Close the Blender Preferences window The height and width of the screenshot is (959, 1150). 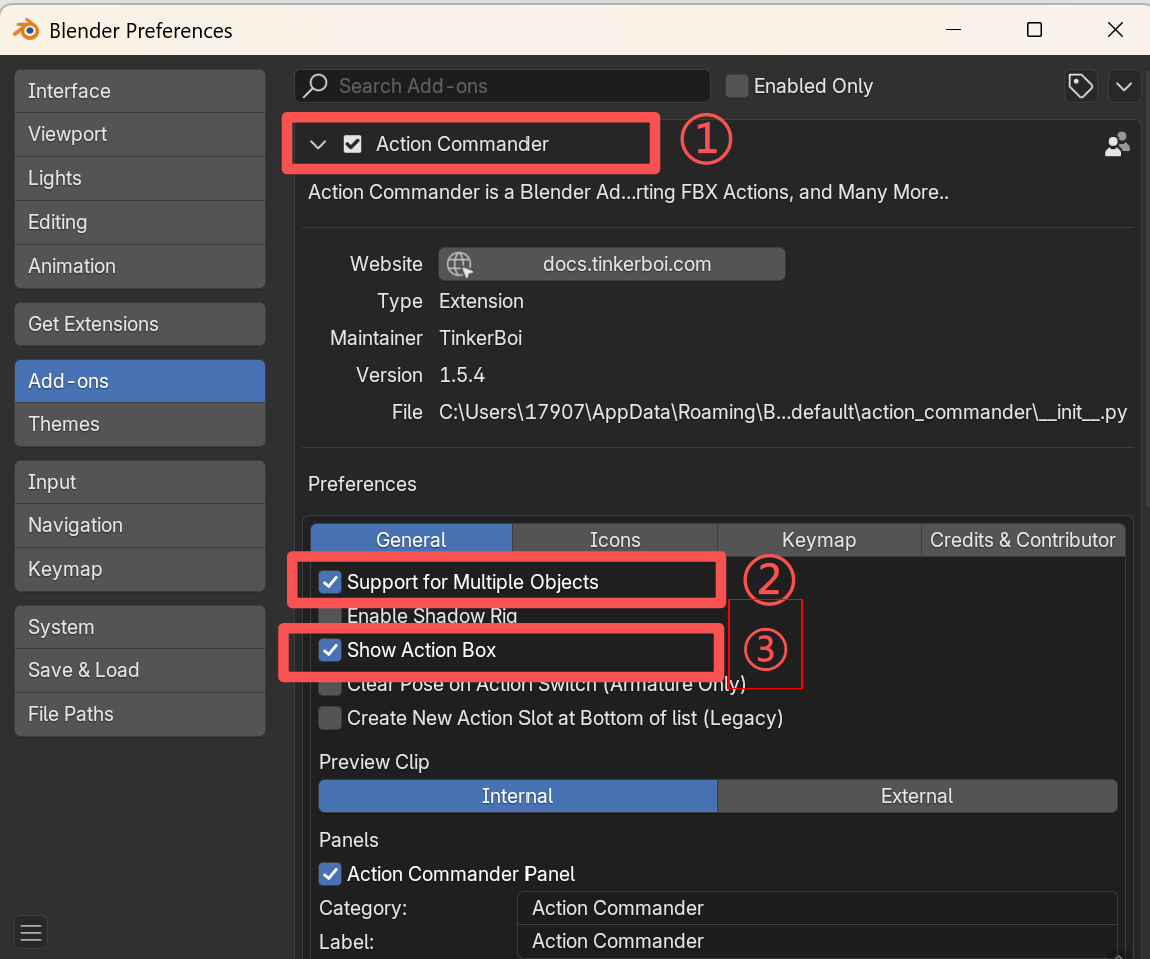(x=1115, y=29)
